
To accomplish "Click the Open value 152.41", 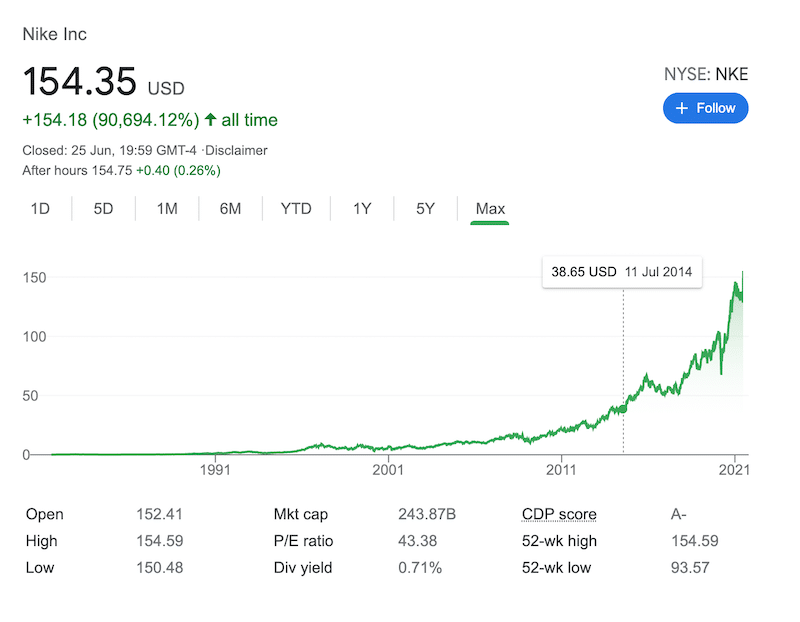I will (x=159, y=514).
